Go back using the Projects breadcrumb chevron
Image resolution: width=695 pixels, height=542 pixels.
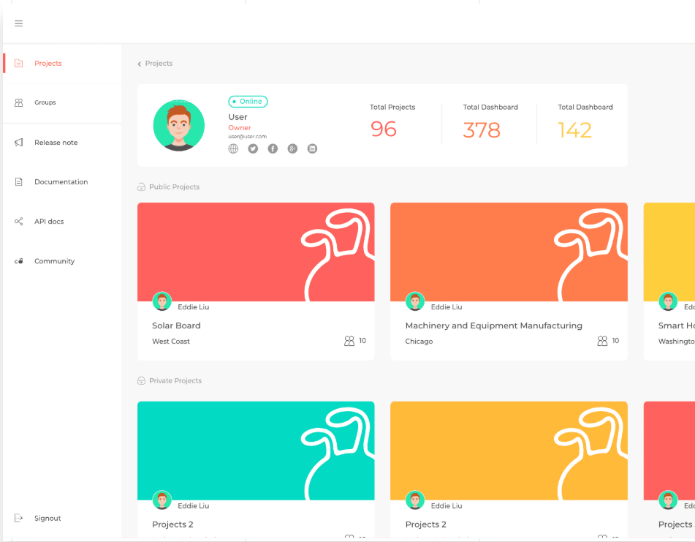(139, 64)
